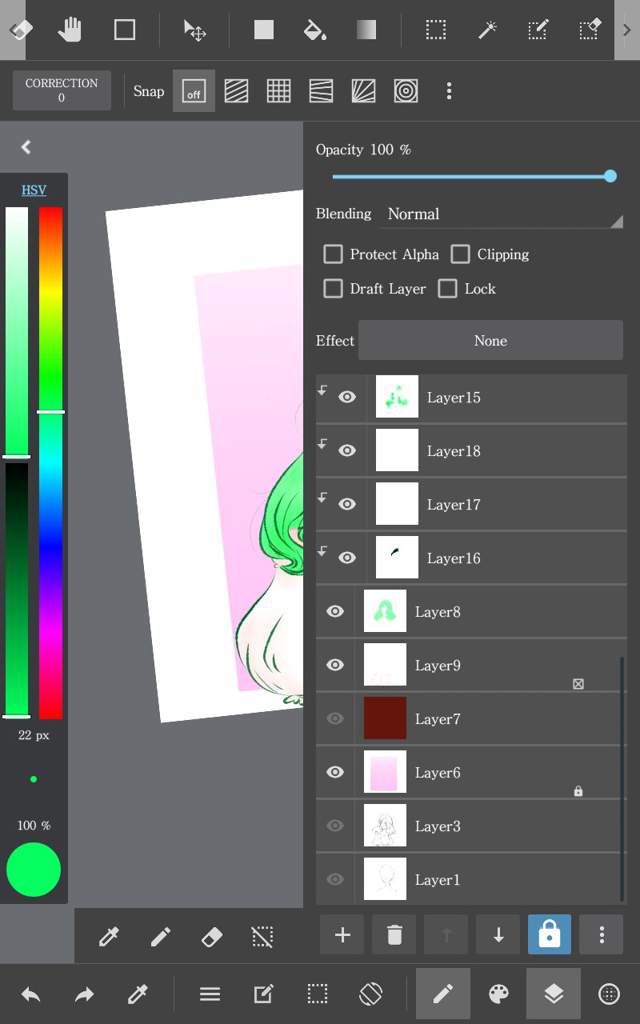This screenshot has width=640, height=1024.
Task: Select the Gradient tool
Action: 366,30
